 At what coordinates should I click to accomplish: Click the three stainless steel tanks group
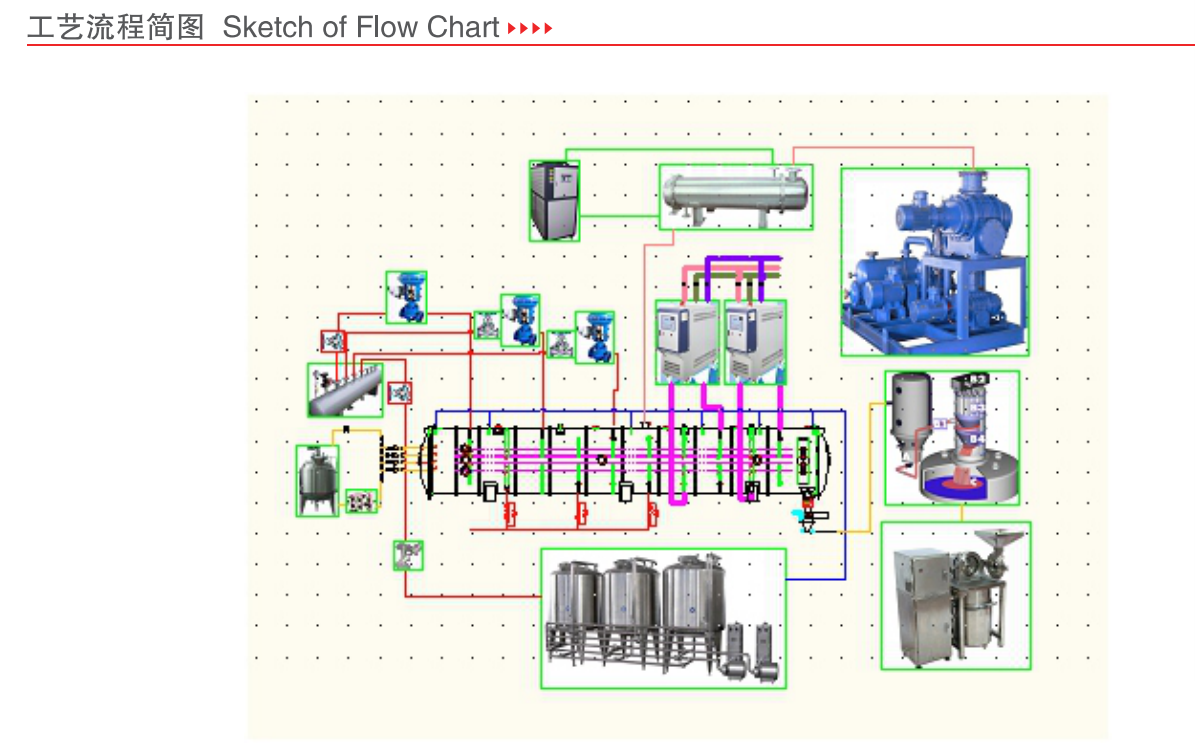coord(663,618)
